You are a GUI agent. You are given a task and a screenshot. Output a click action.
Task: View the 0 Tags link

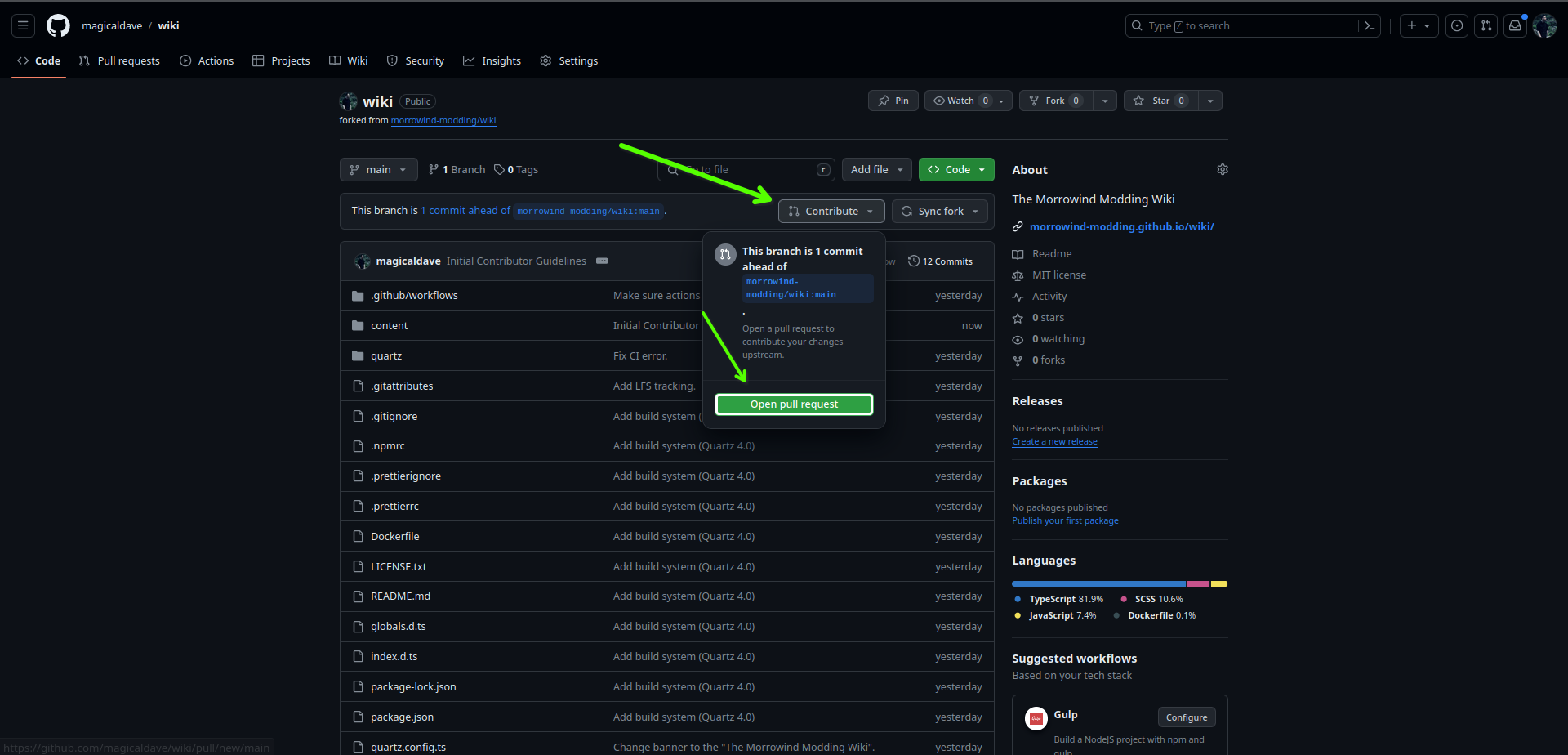point(516,170)
